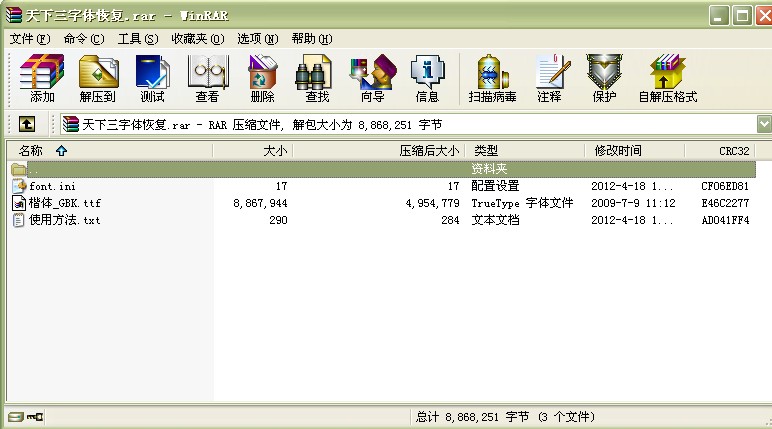
Task: Click size value 8,867,944
Action: click(x=260, y=203)
